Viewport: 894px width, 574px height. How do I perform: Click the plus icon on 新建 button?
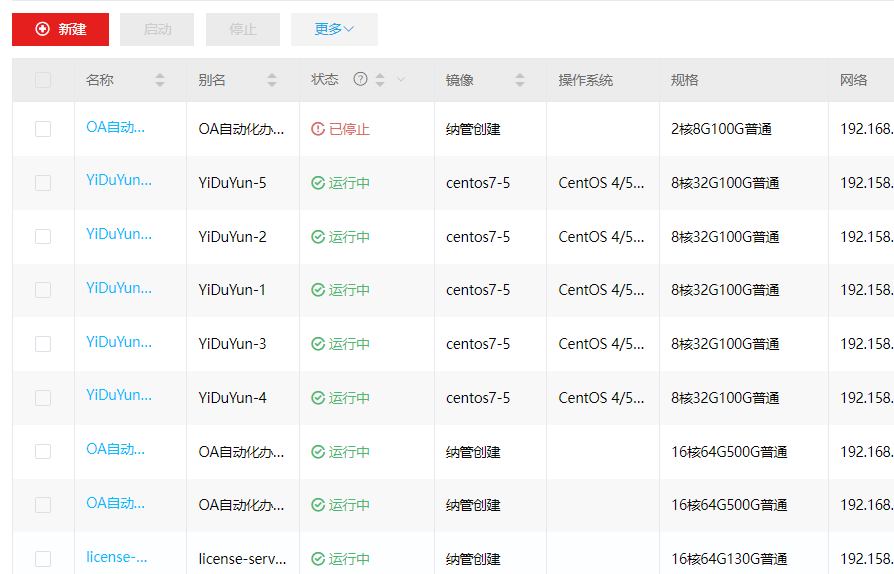42,29
